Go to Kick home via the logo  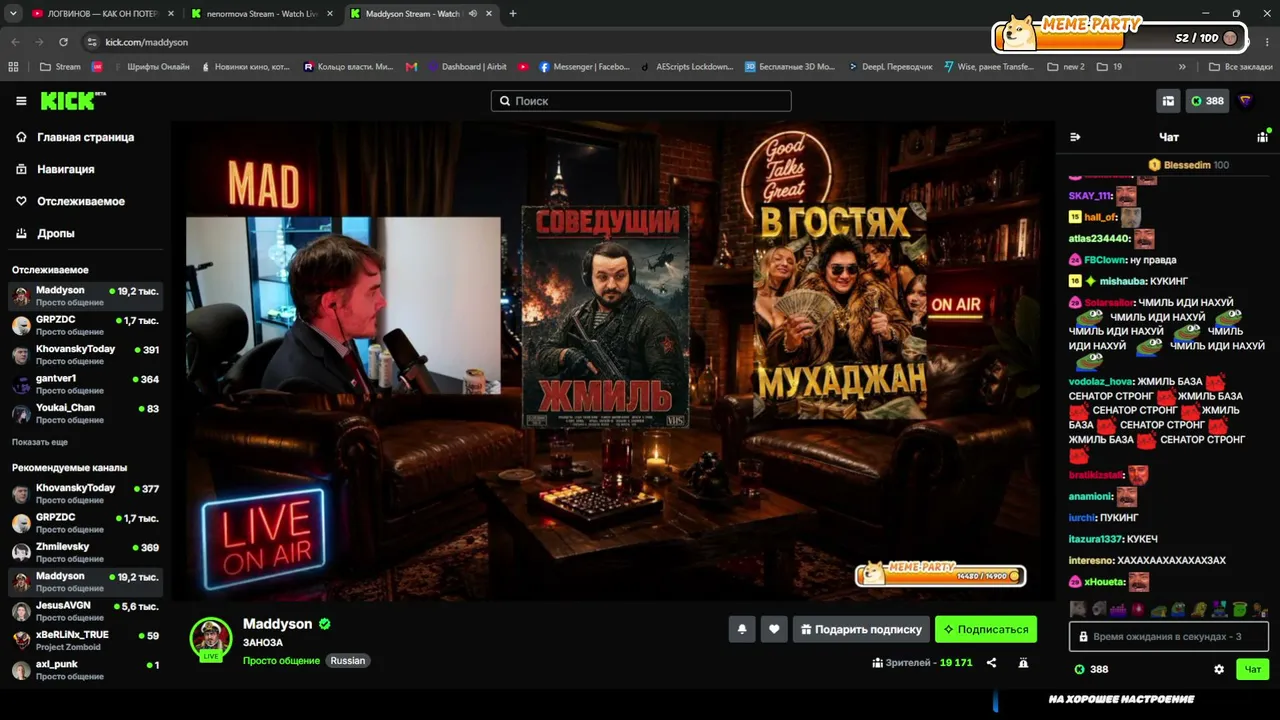coord(72,101)
